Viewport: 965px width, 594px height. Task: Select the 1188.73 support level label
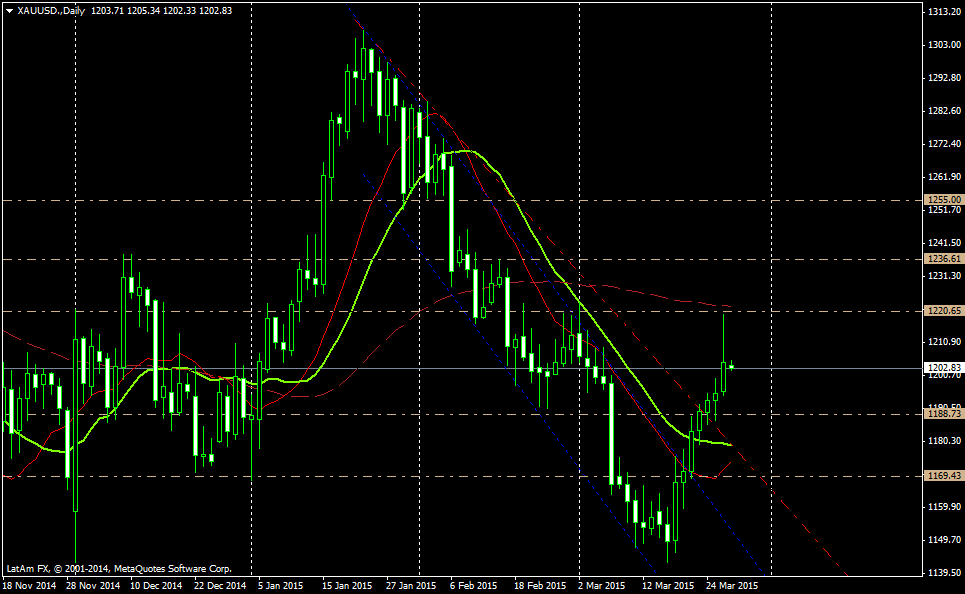(943, 413)
